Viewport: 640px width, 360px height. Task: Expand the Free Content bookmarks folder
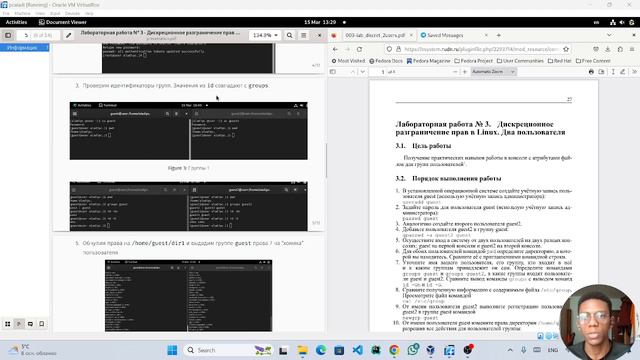click(x=593, y=61)
